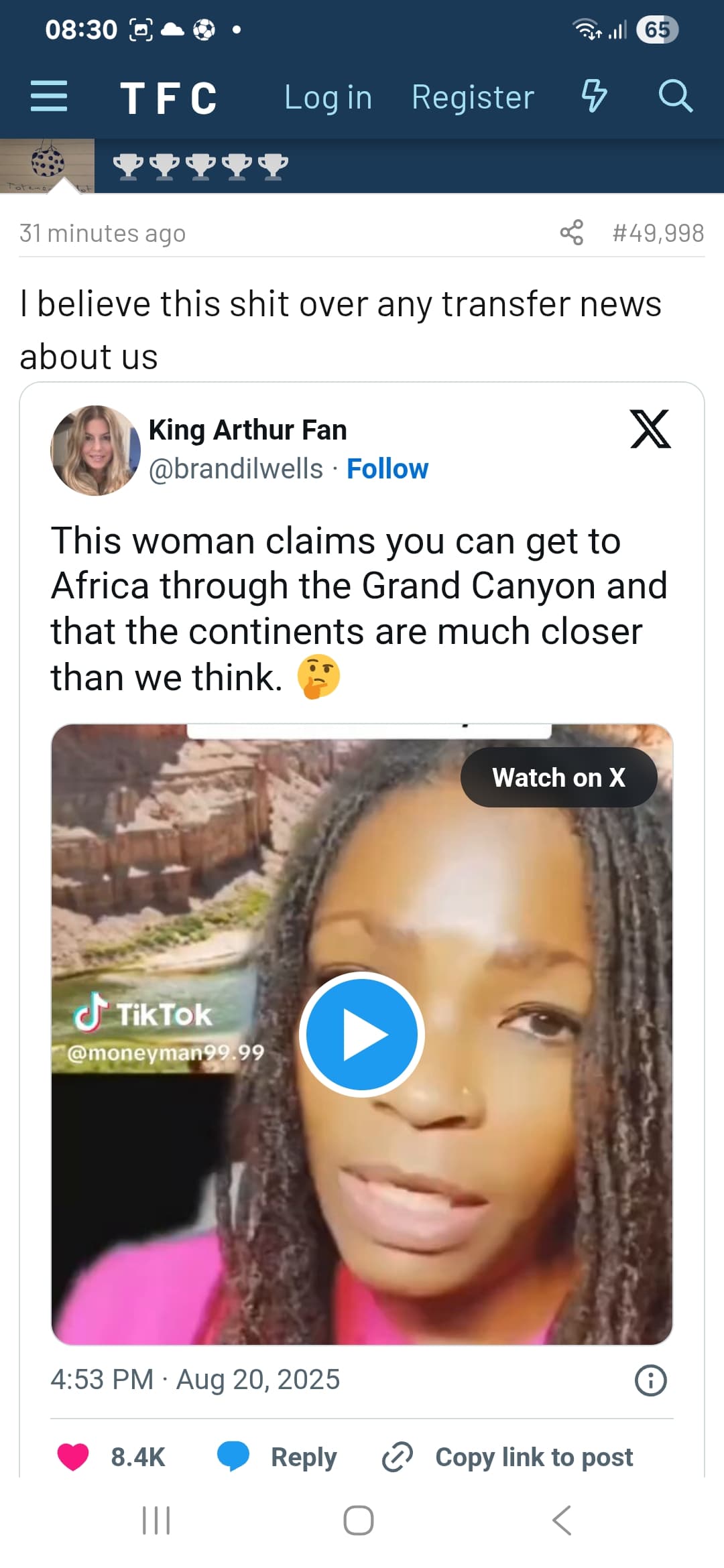Open the hamburger navigation menu

point(49,96)
